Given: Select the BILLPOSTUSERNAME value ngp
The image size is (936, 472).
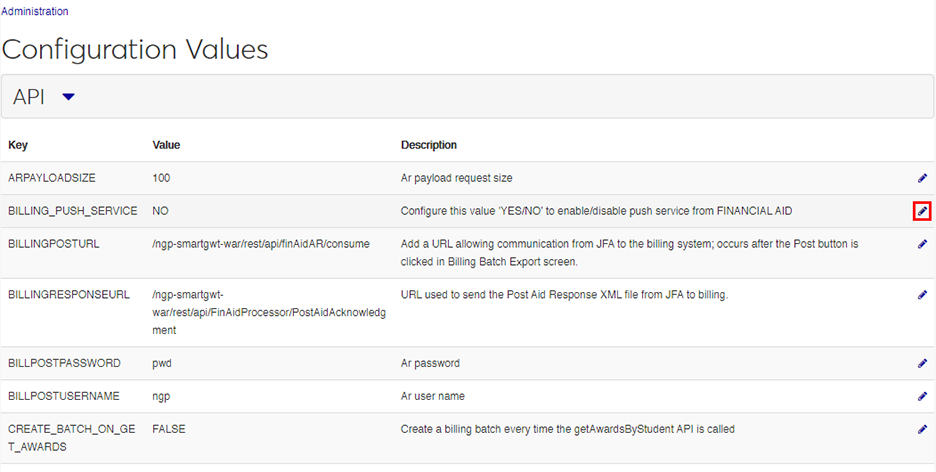Looking at the screenshot, I should [161, 396].
